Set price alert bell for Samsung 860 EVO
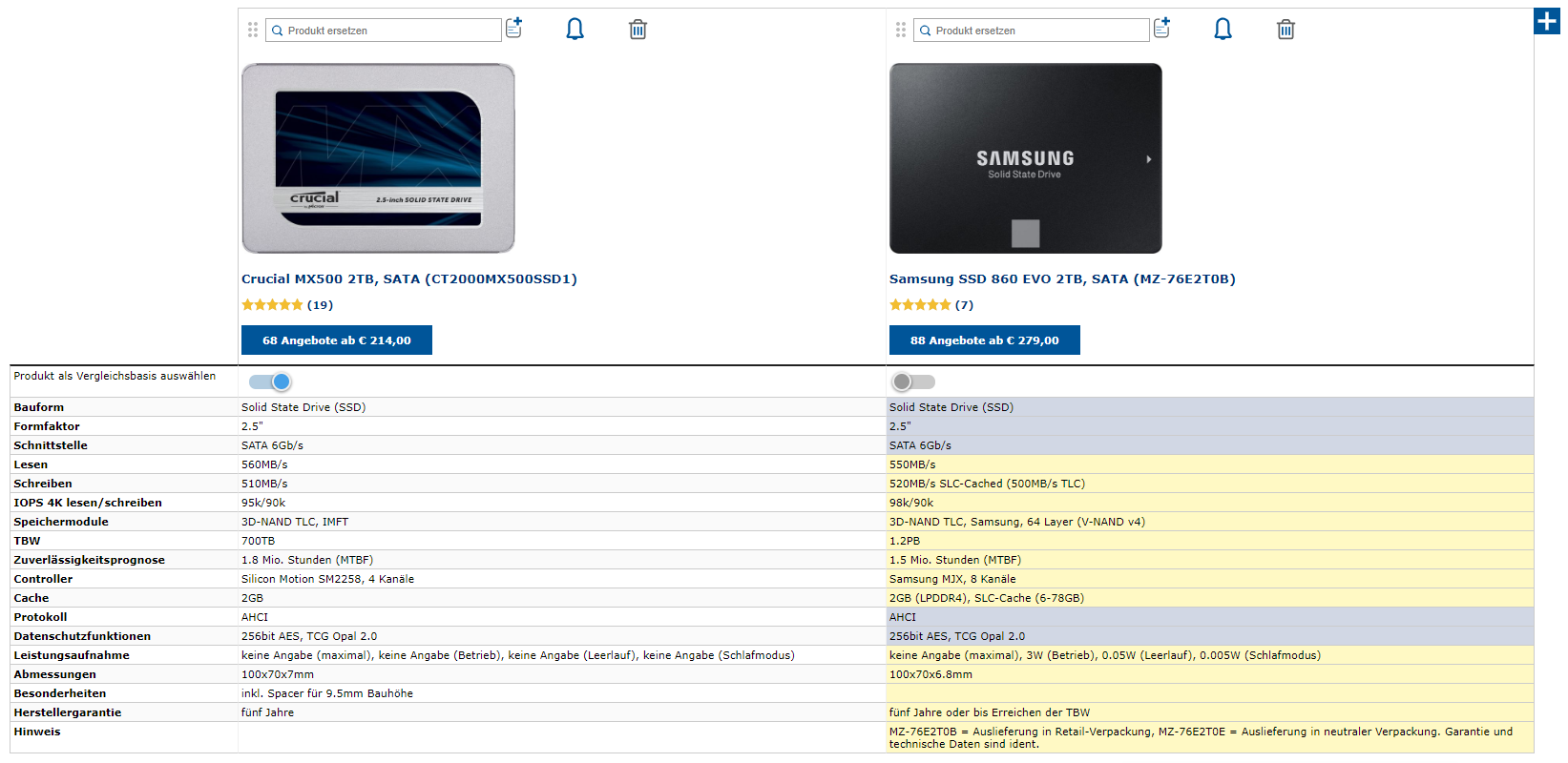Viewport: 1568px width, 763px height. tap(1223, 30)
